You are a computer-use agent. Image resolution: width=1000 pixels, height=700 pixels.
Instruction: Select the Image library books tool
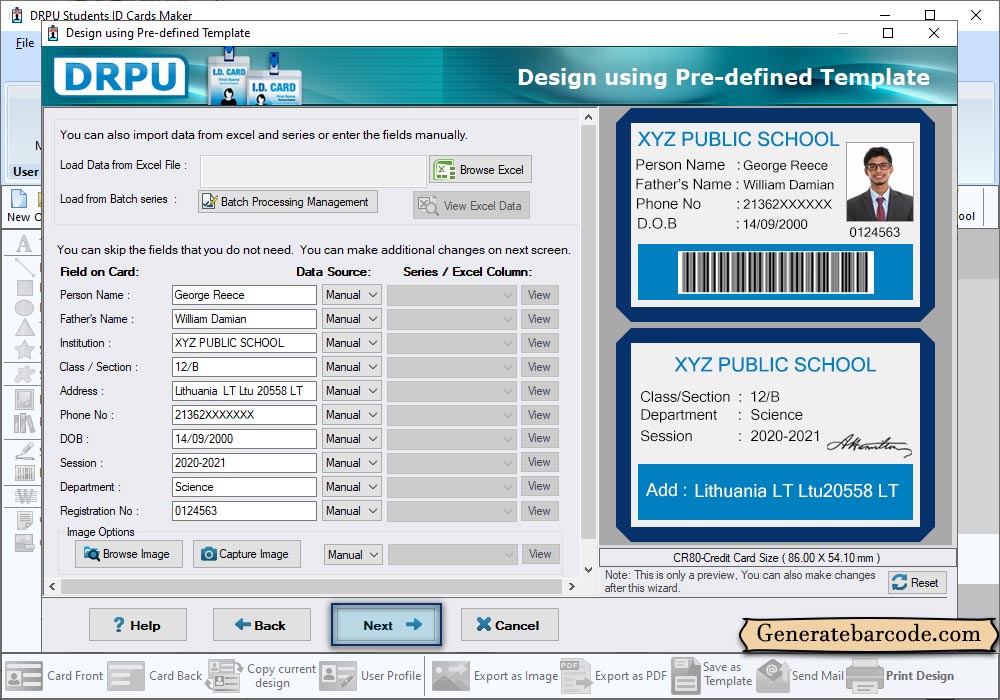(24, 423)
